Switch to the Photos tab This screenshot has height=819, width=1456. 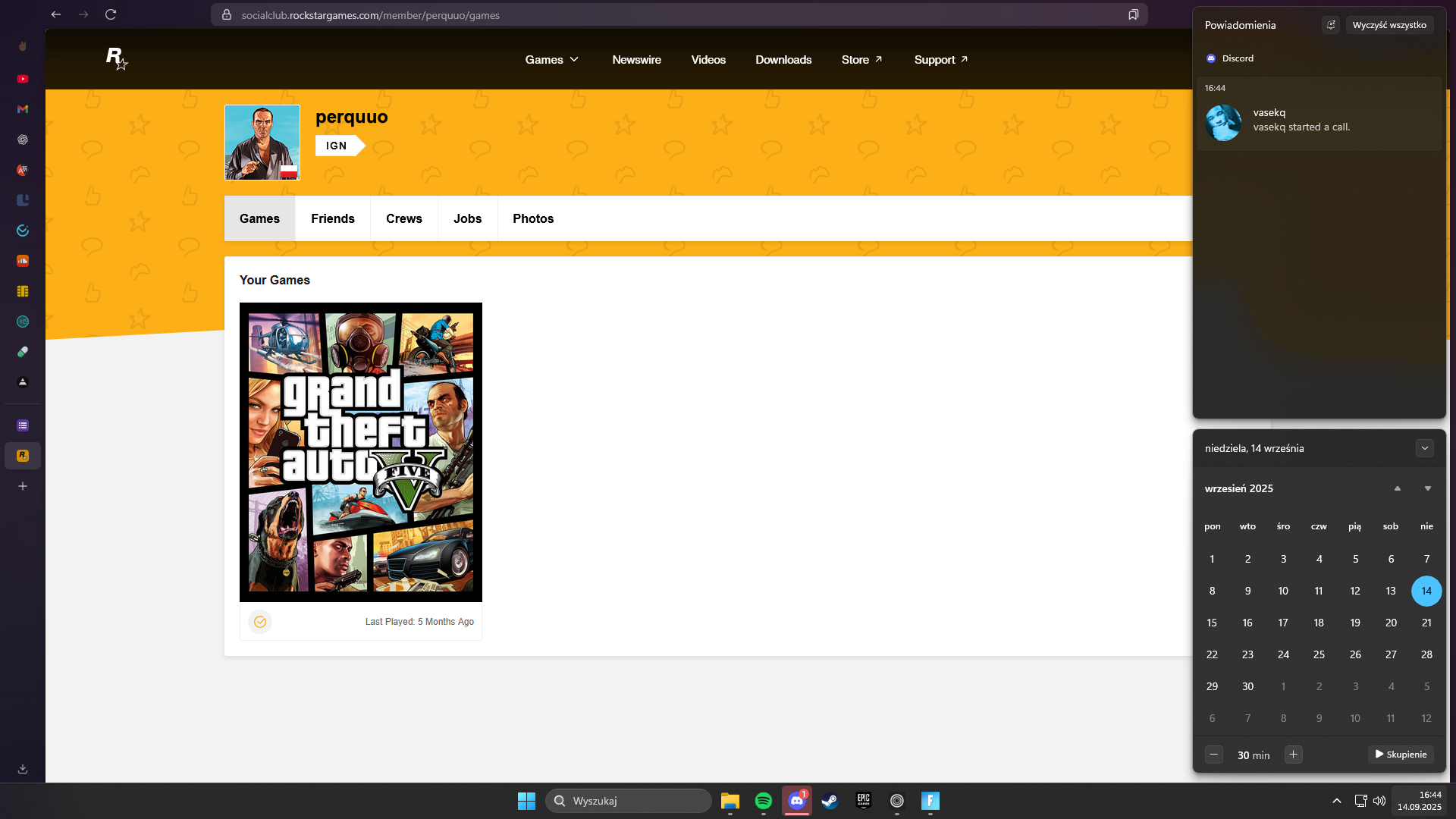click(533, 218)
